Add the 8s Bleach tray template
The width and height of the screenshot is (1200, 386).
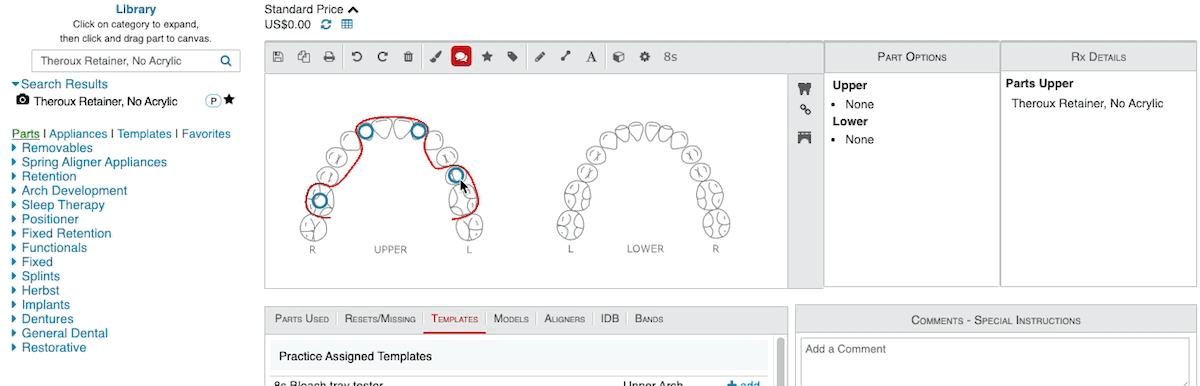(743, 383)
